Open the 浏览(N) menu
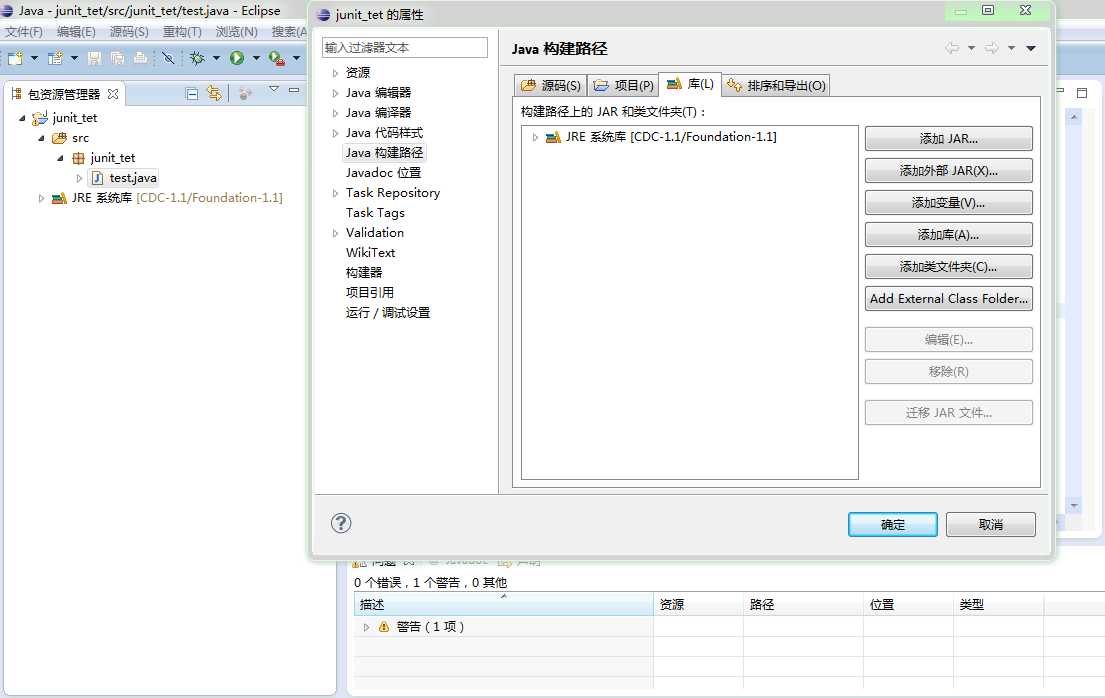1105x698 pixels. 236,32
